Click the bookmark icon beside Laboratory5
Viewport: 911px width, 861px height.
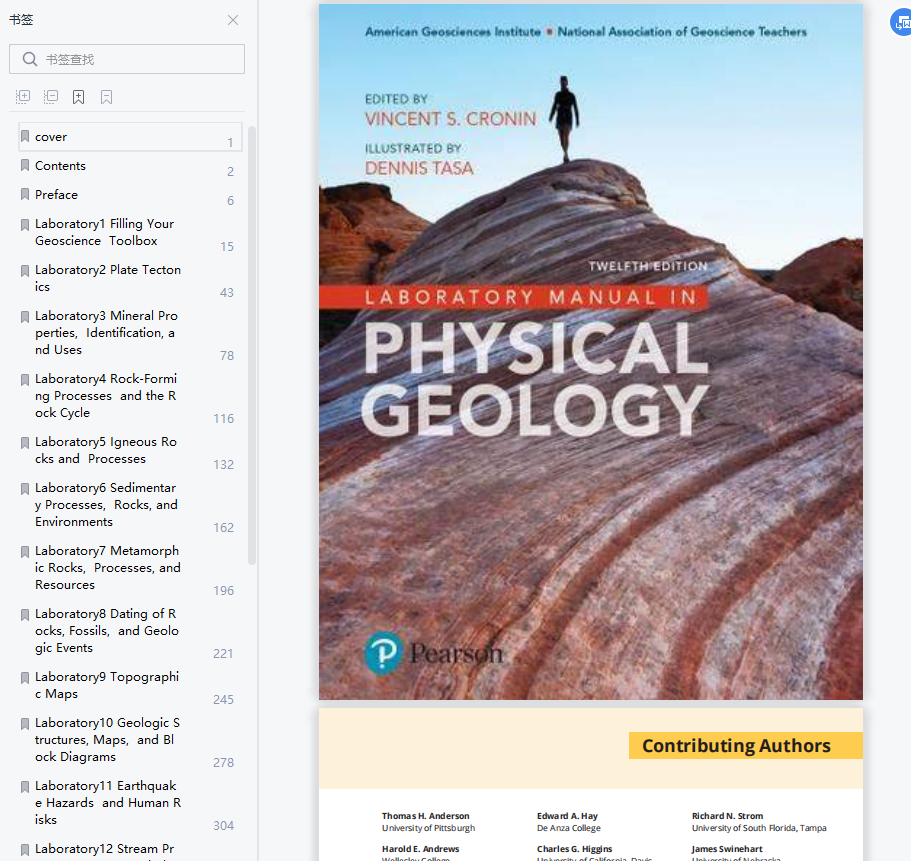pyautogui.click(x=25, y=443)
